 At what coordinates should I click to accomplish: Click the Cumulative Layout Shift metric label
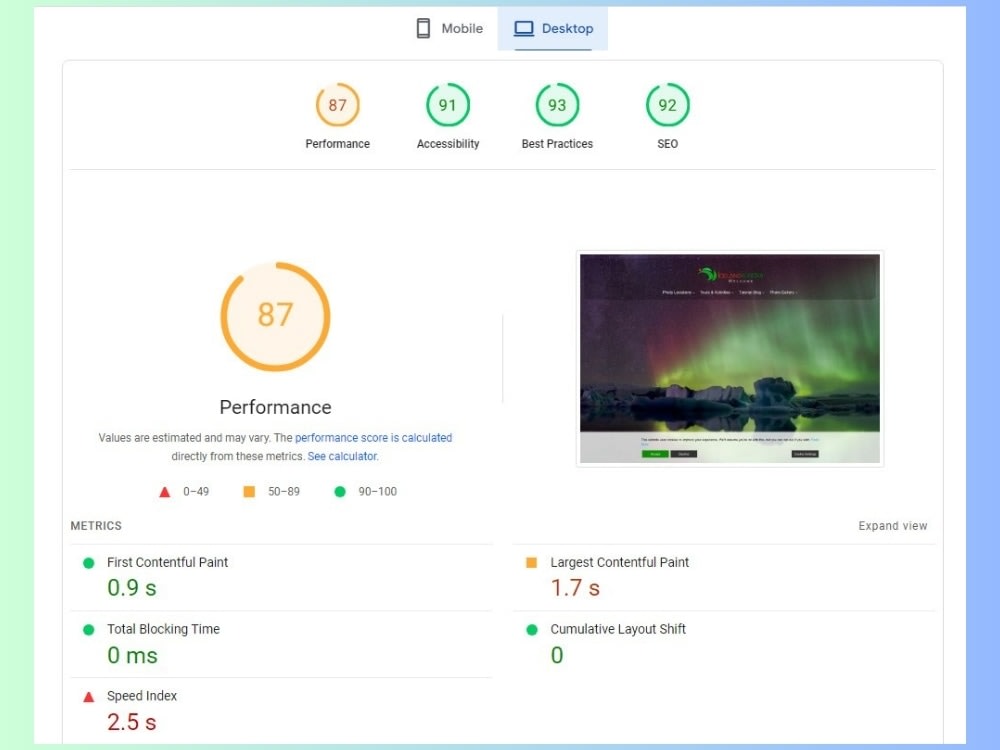coord(618,629)
